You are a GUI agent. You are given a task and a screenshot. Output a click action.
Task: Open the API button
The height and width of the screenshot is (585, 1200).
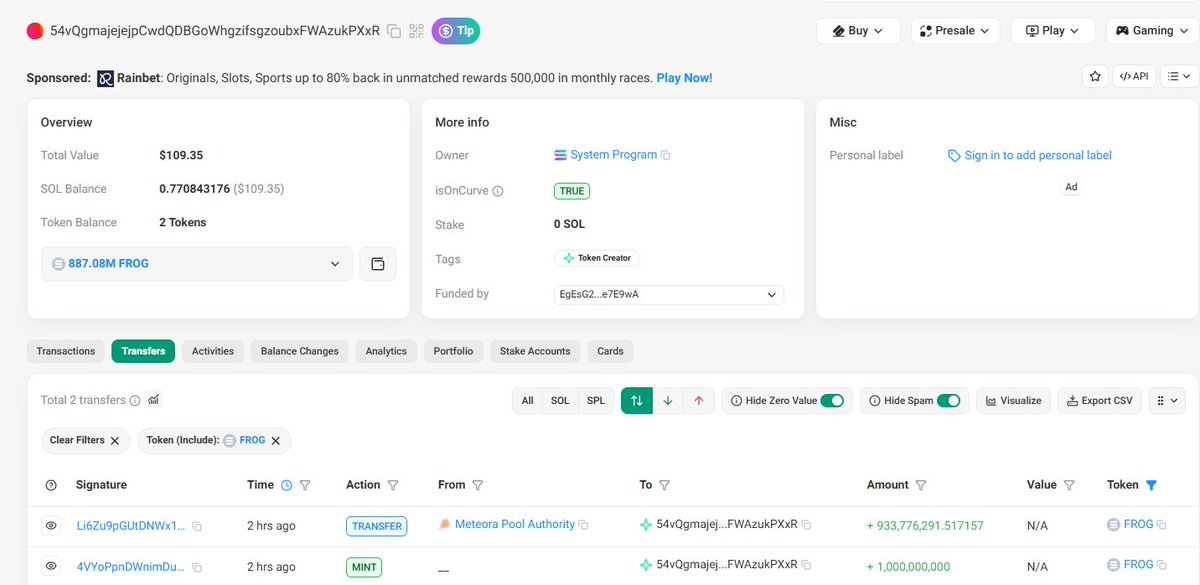click(x=1134, y=76)
